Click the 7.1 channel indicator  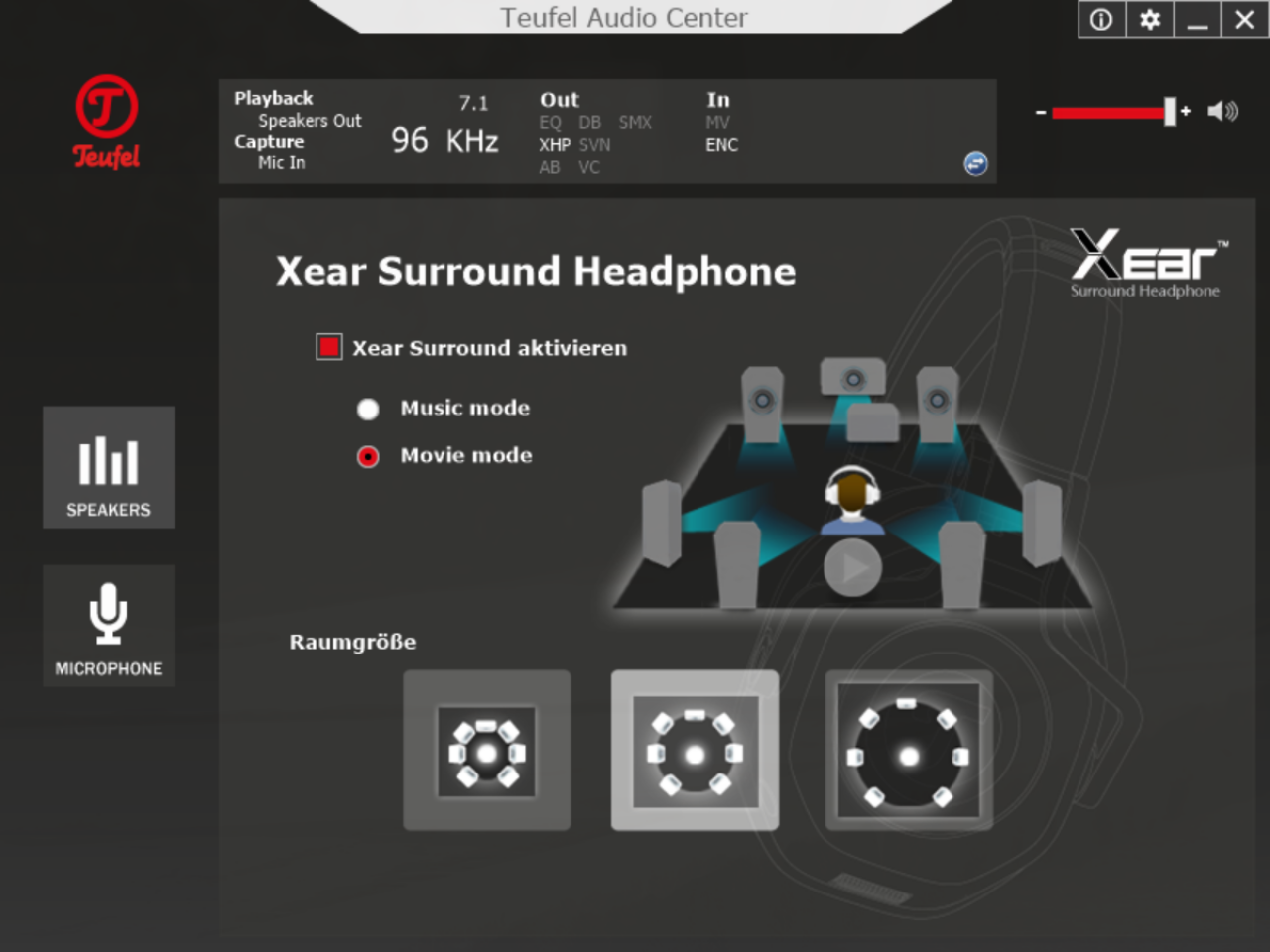click(x=473, y=103)
